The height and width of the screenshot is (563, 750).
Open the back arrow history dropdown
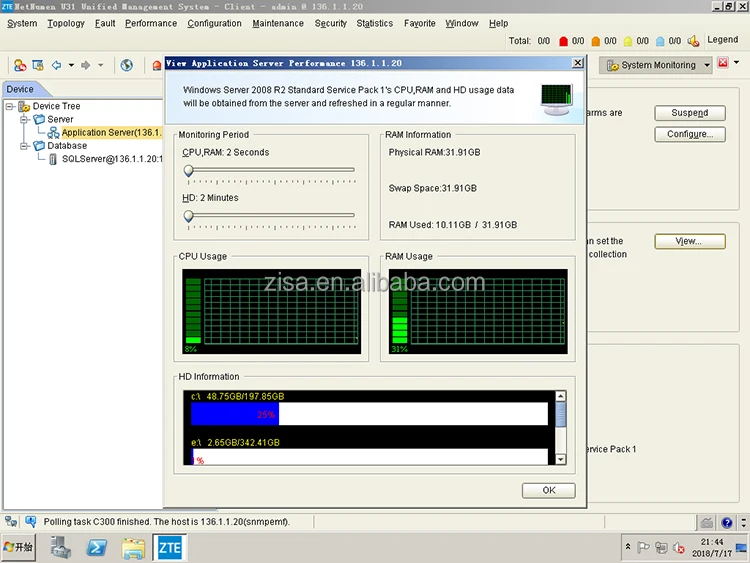70,65
